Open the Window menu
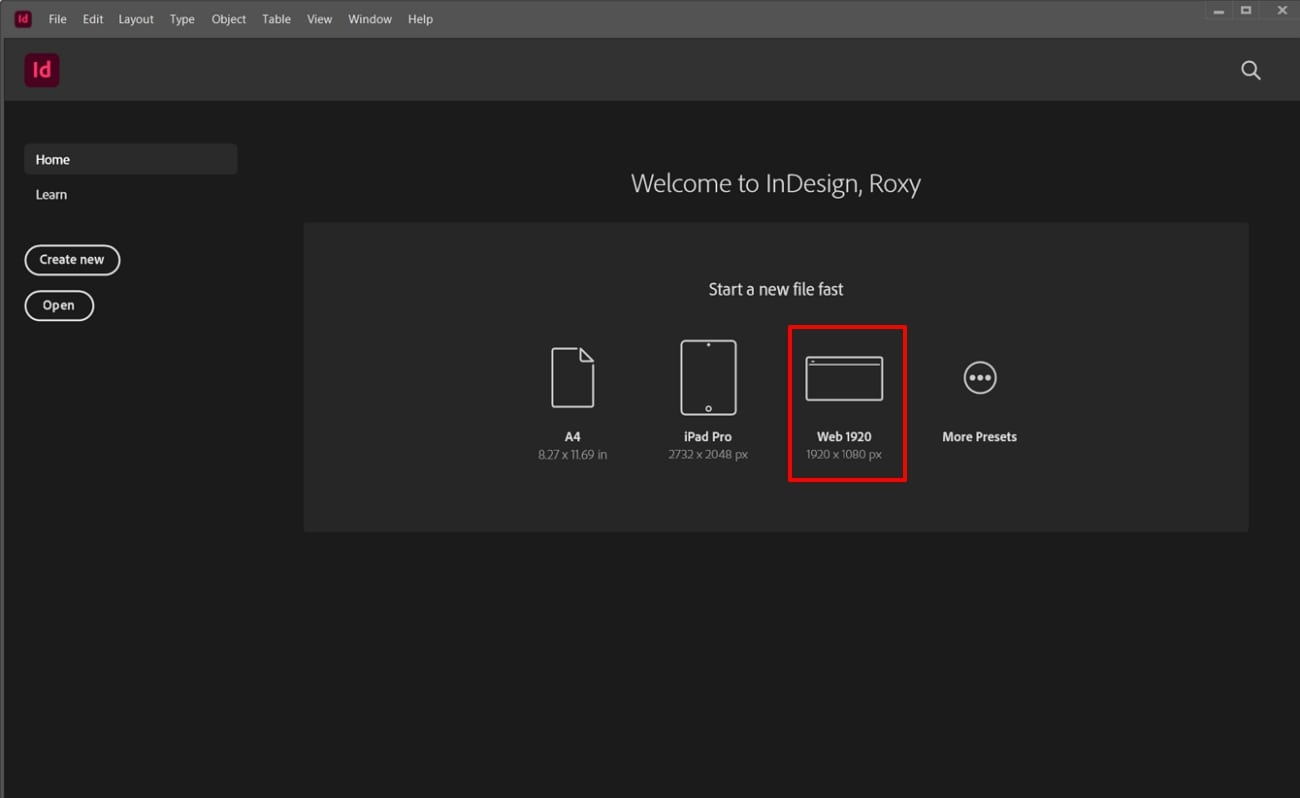Viewport: 1300px width, 798px height. coord(370,19)
